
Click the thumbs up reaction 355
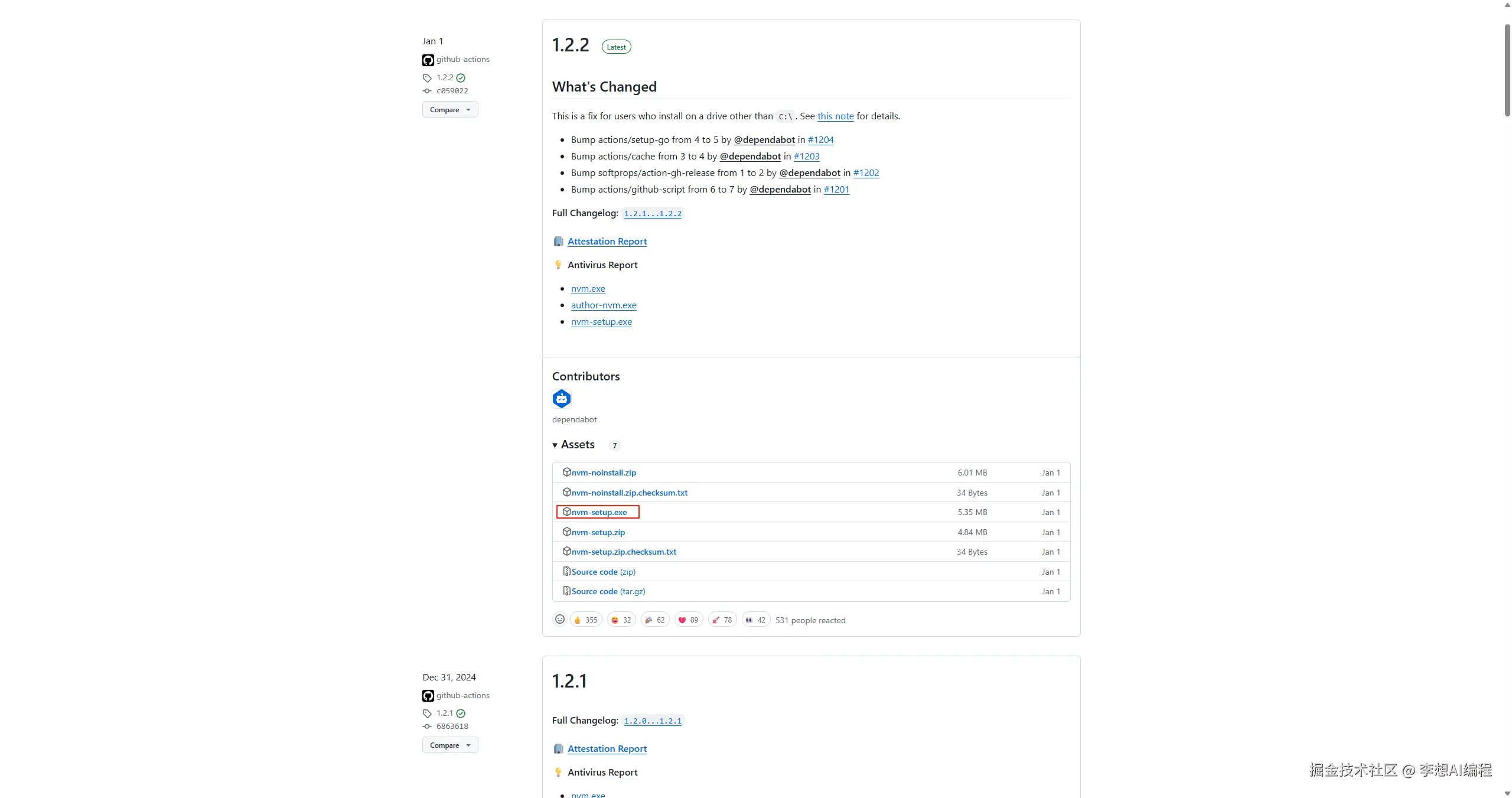[x=585, y=620]
